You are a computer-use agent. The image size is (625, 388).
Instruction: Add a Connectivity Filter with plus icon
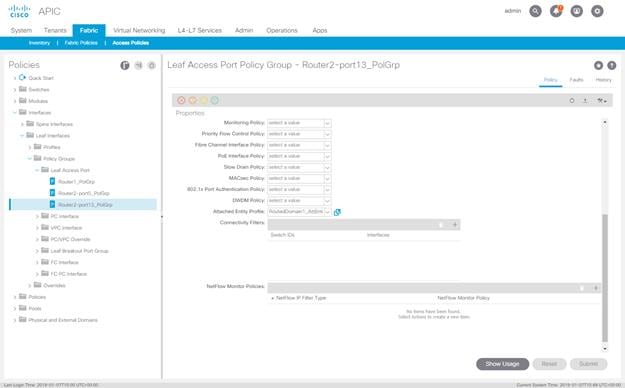pos(454,225)
